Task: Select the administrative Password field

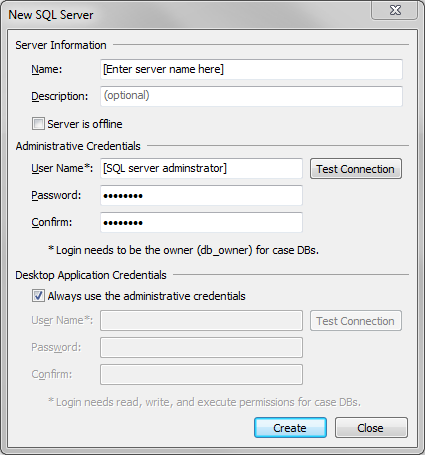Action: click(201, 195)
